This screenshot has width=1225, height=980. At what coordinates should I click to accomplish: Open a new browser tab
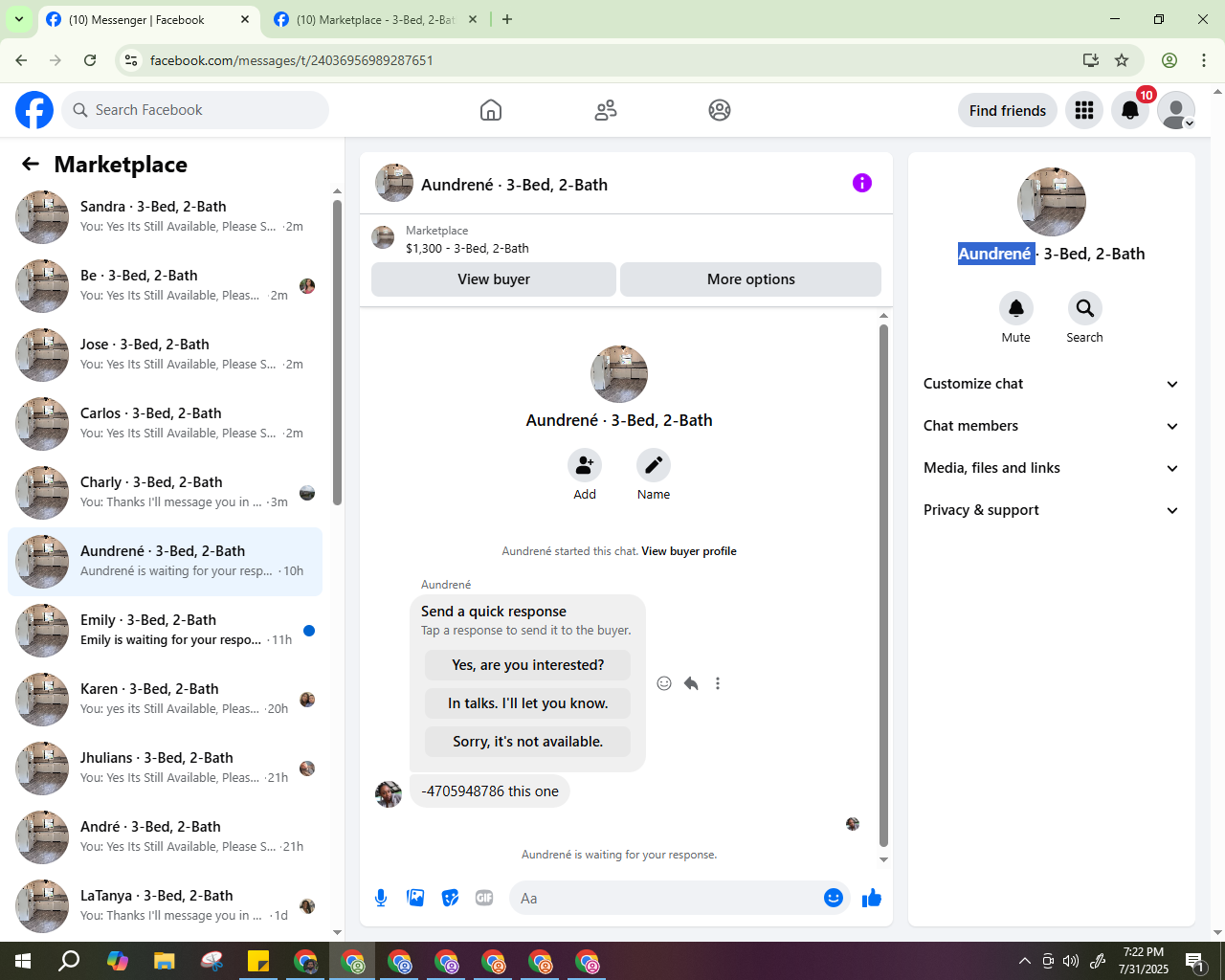(507, 19)
